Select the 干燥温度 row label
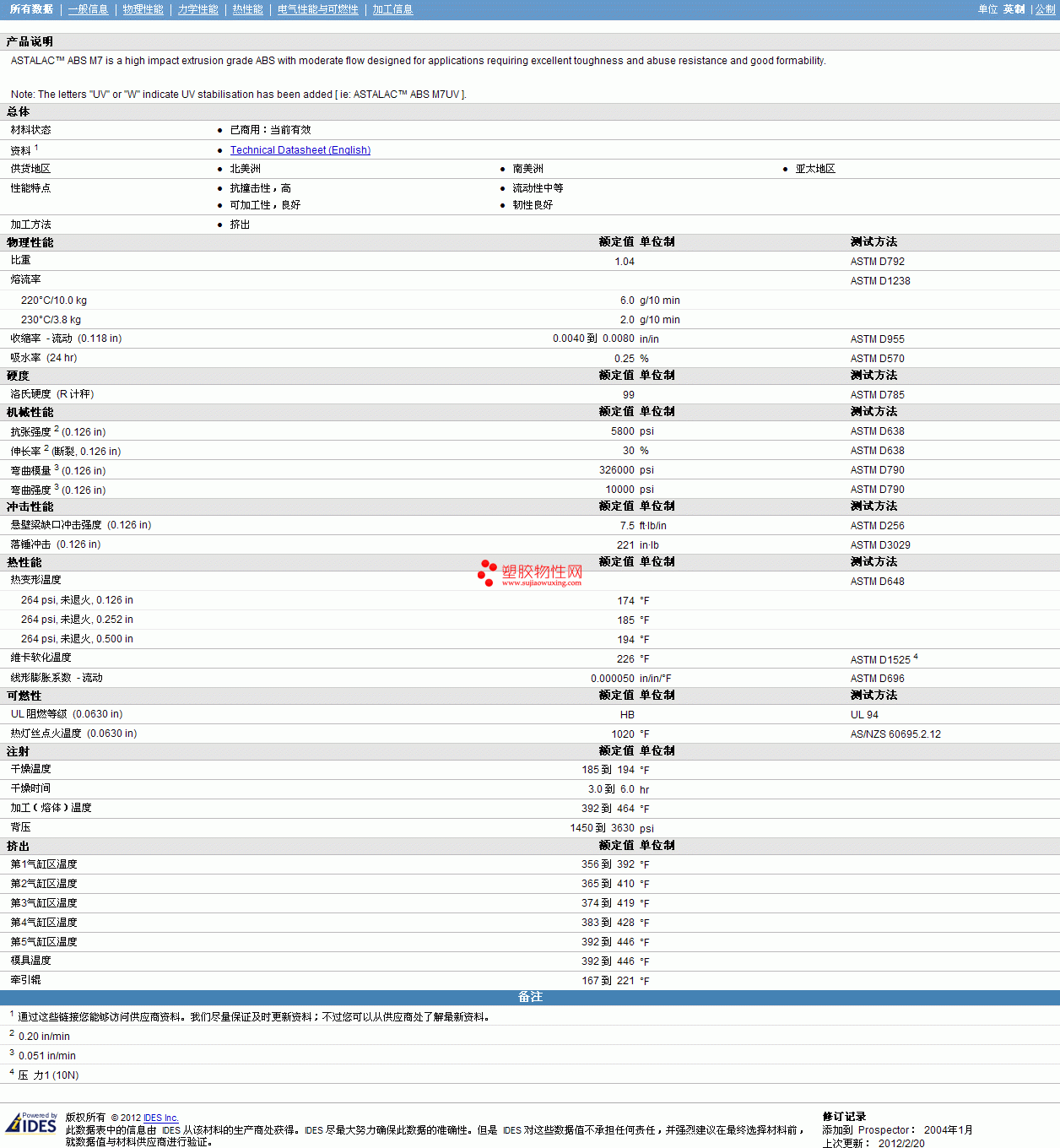The width and height of the screenshot is (1060, 1148). (x=31, y=769)
